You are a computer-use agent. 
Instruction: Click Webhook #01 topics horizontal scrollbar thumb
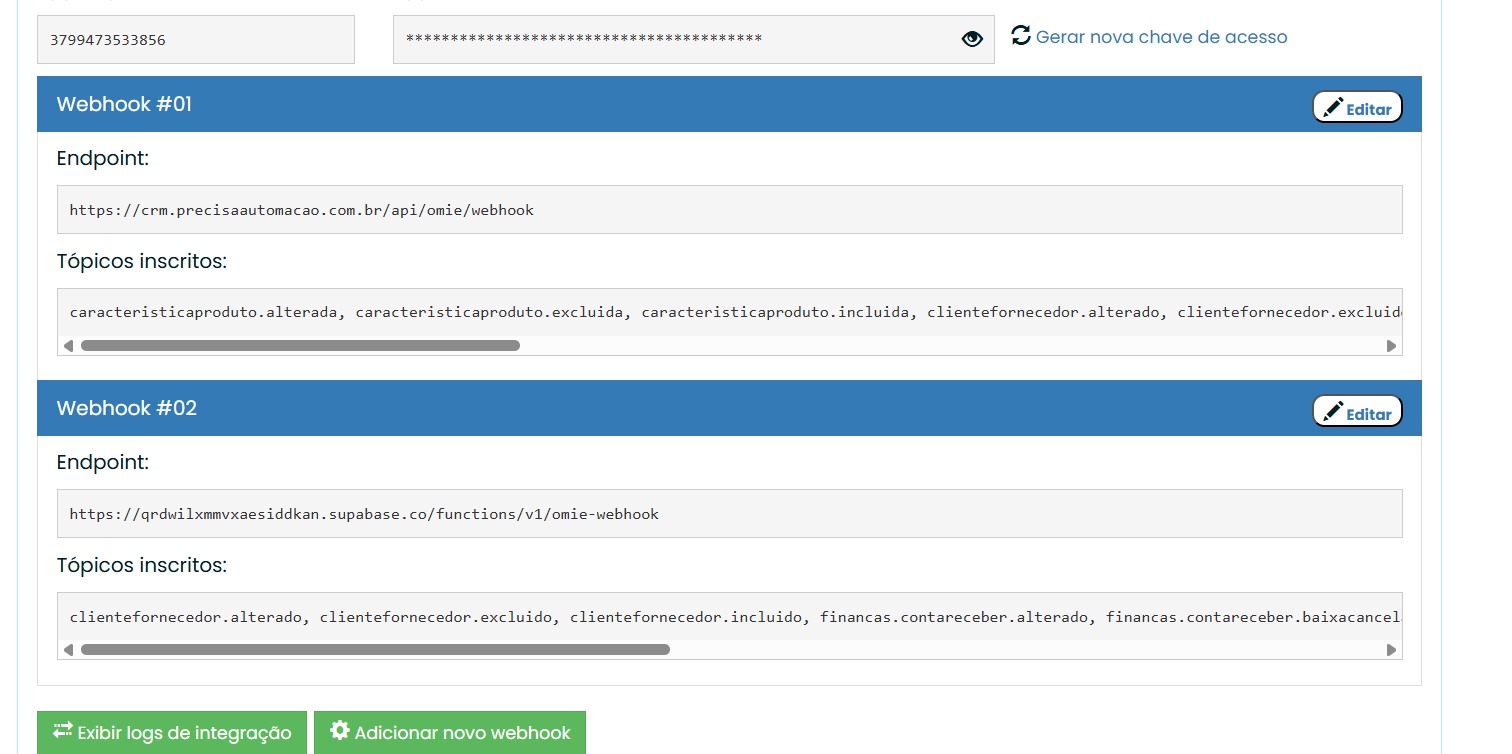tap(300, 346)
